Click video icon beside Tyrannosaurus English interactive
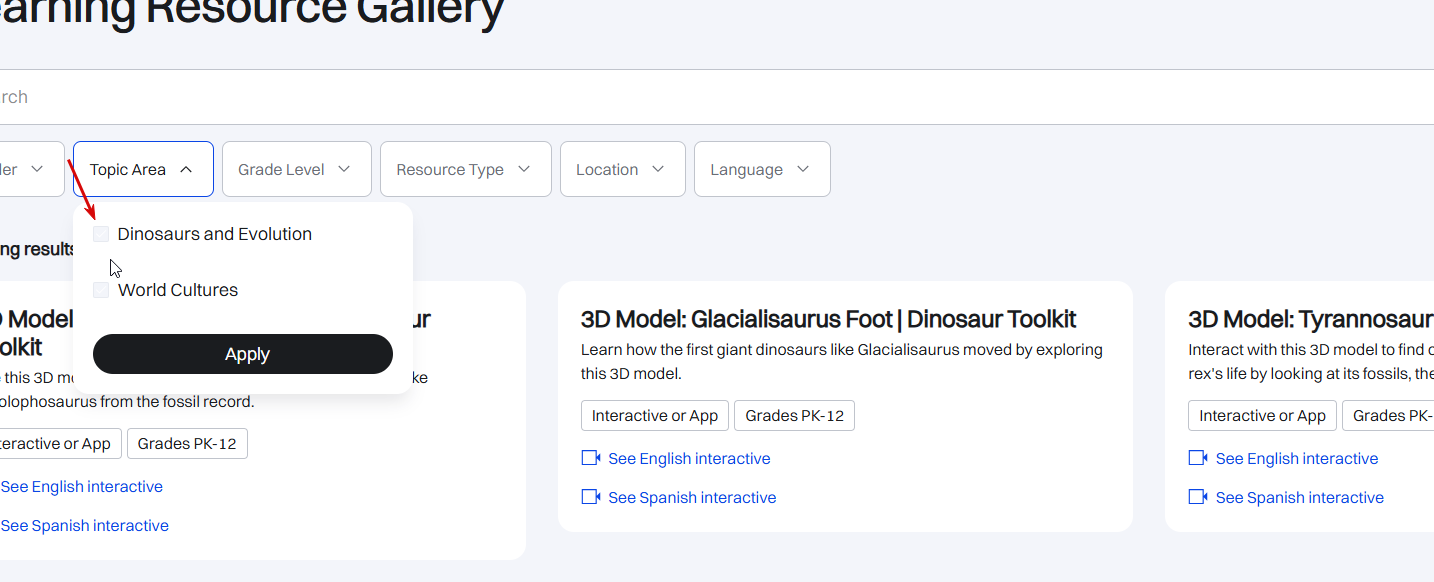1434x582 pixels. point(1197,458)
